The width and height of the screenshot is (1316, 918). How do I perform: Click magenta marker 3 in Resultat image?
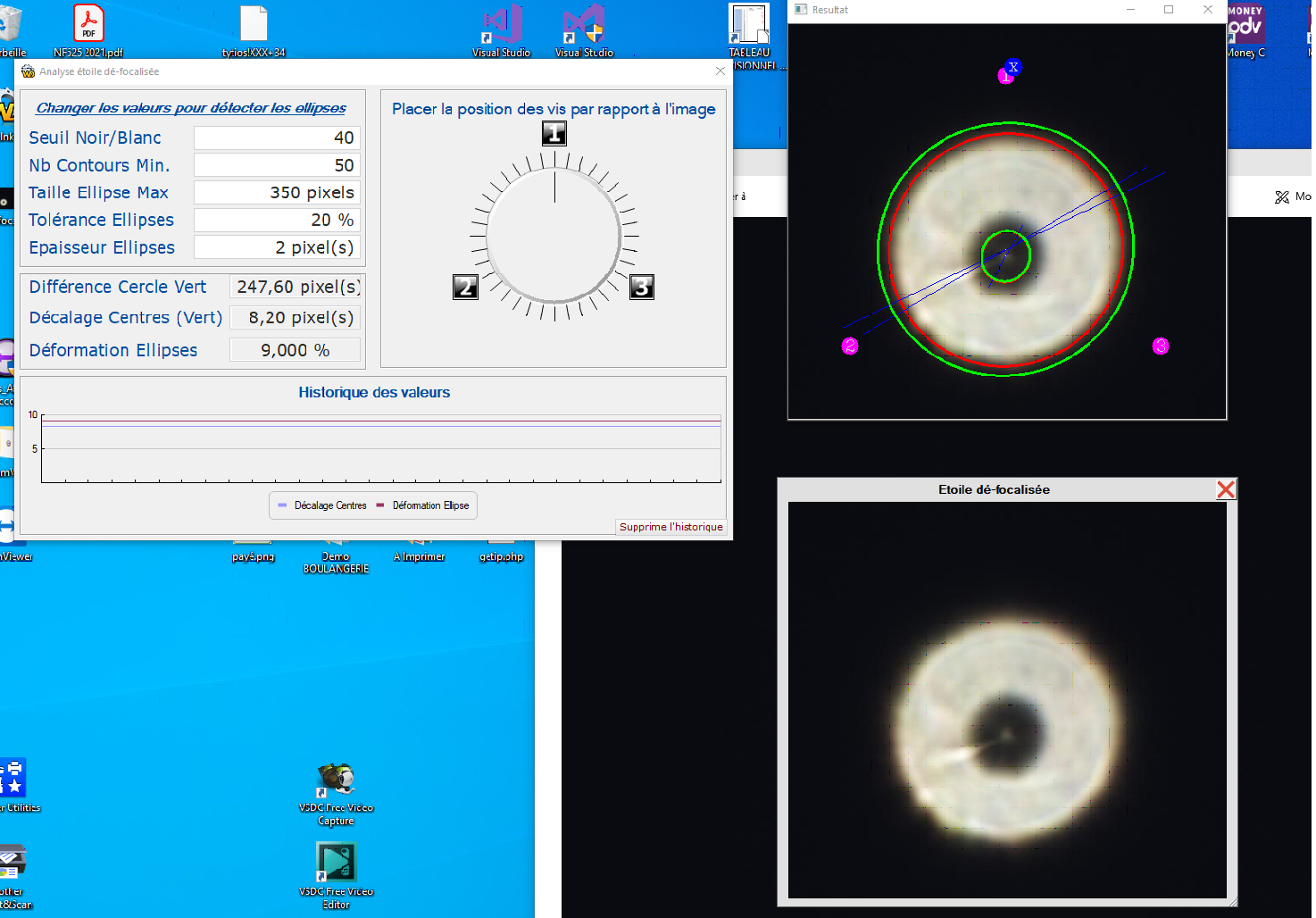click(1161, 346)
